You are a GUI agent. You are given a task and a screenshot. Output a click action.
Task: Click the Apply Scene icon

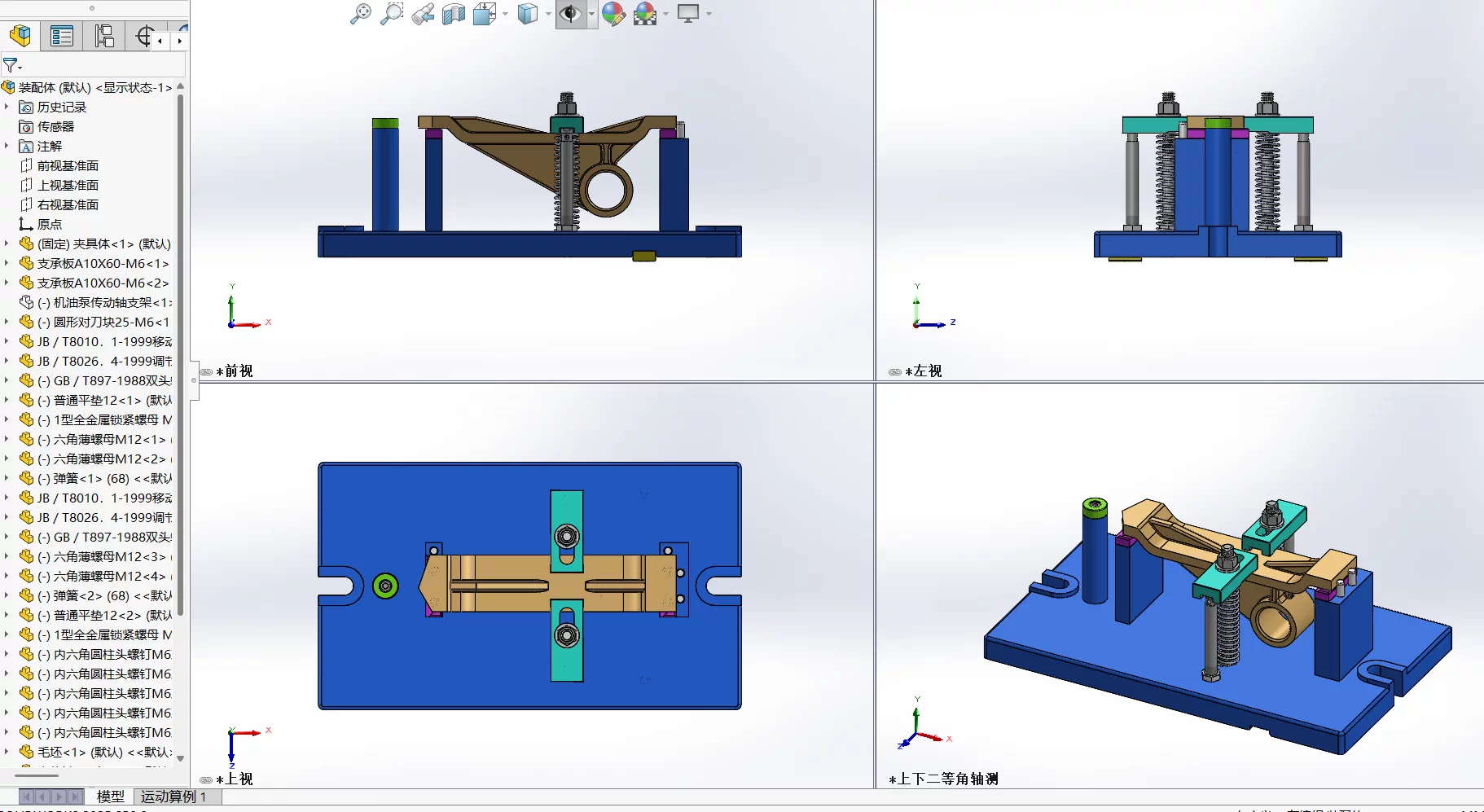(645, 14)
